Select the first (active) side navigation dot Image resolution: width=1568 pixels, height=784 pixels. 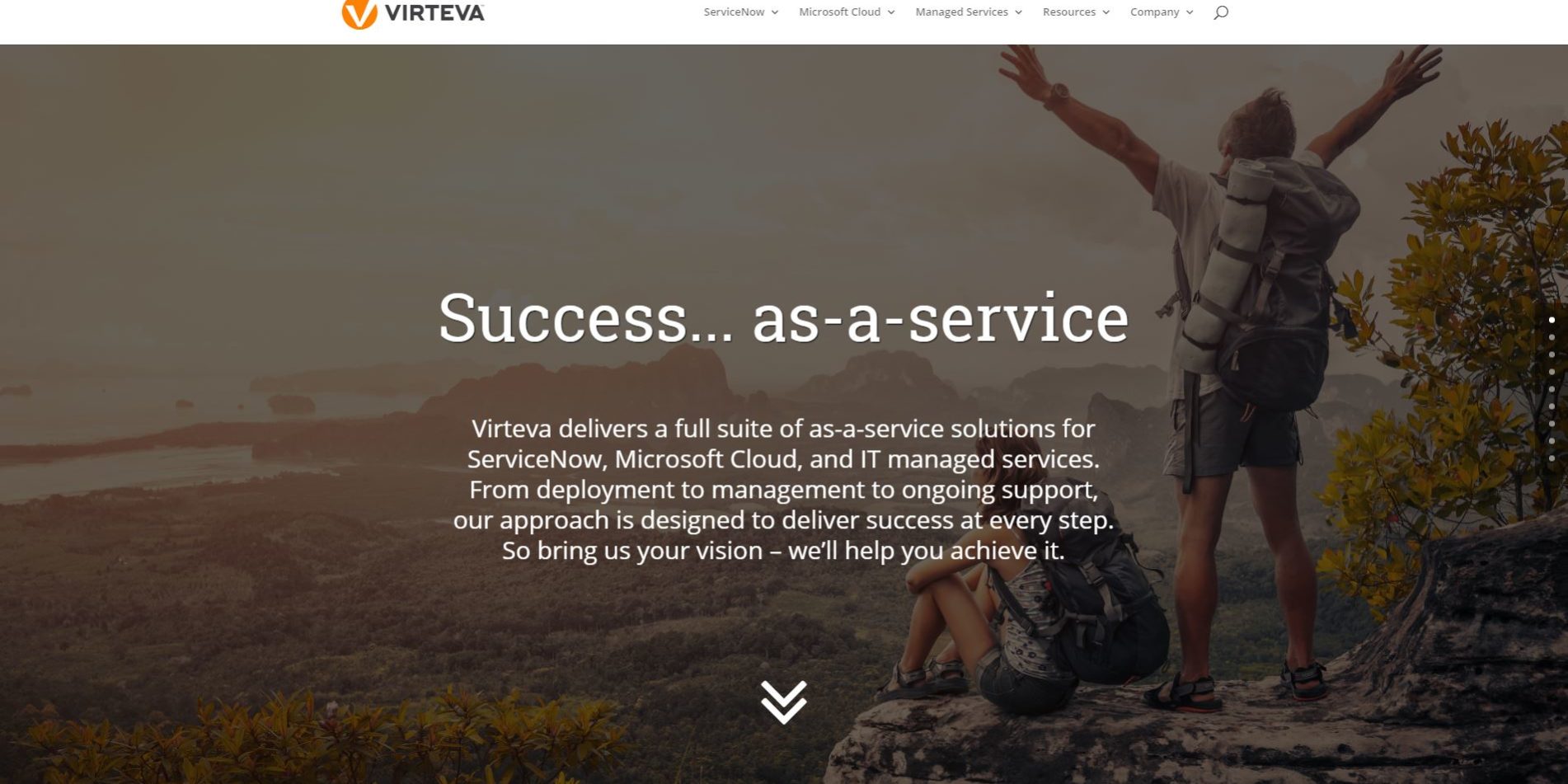[1552, 320]
